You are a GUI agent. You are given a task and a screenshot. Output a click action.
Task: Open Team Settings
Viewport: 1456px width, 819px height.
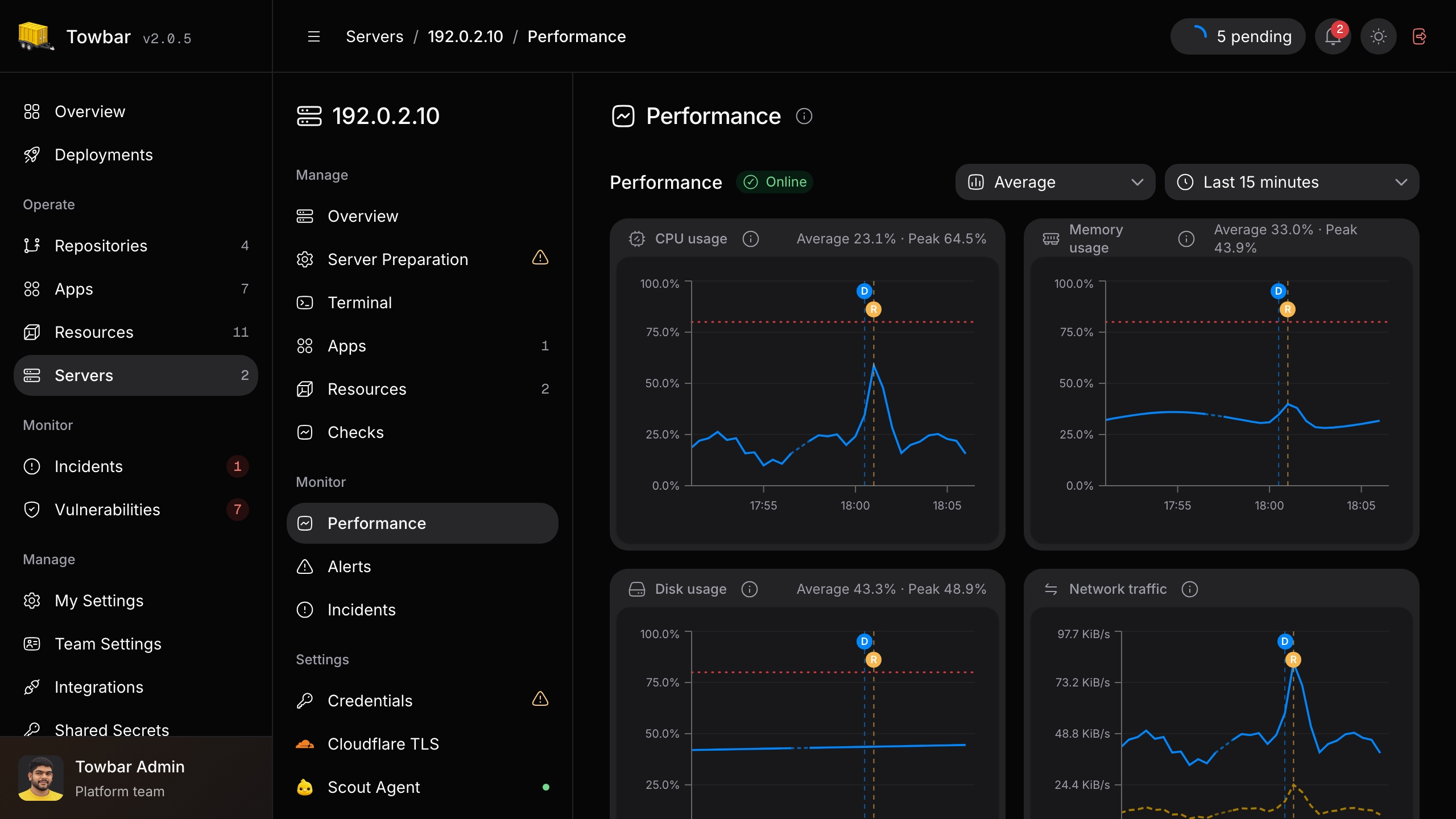(136, 644)
